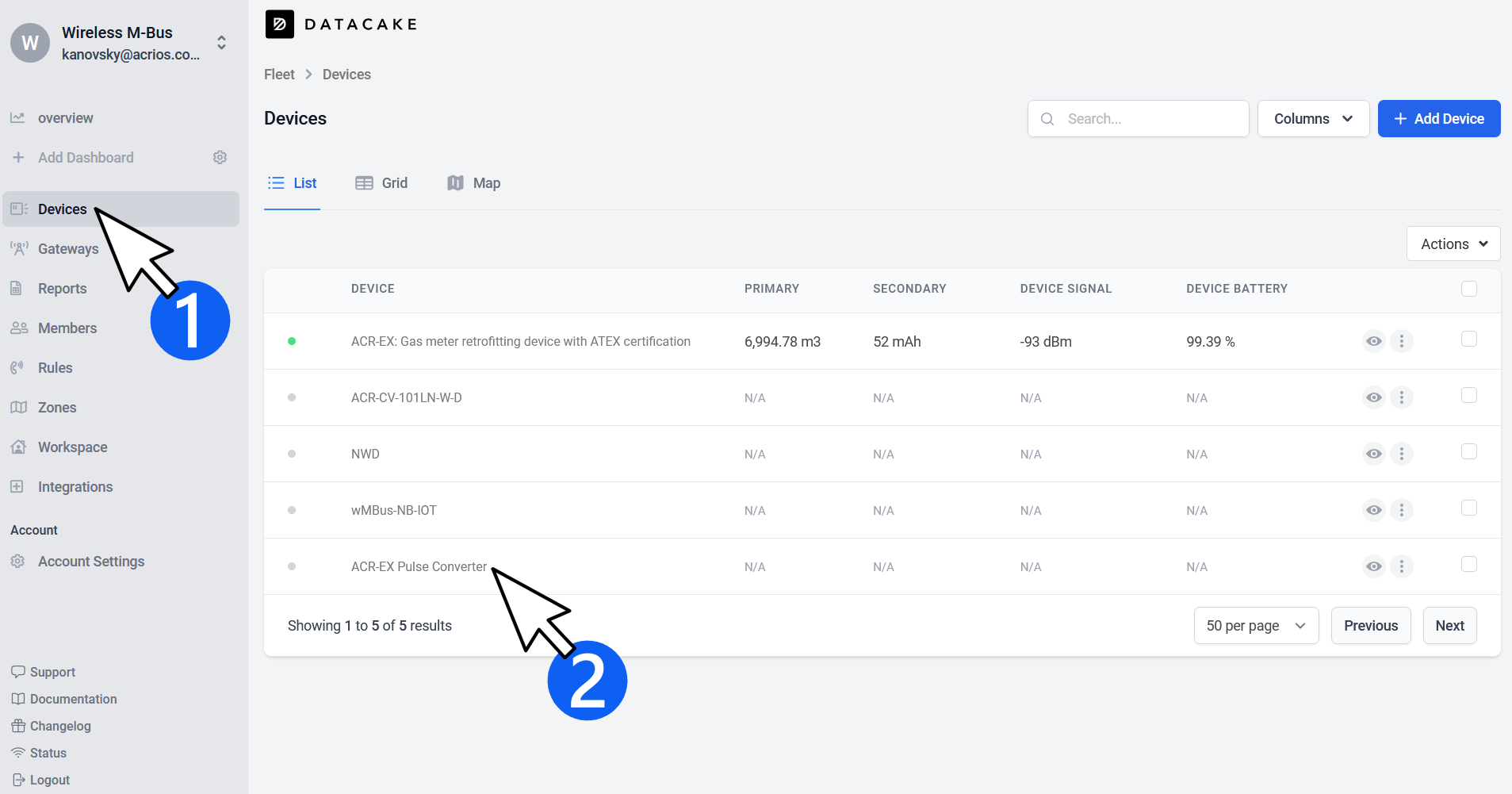Viewport: 1512px width, 794px height.
Task: Select Devices in the sidebar
Action: (x=121, y=209)
